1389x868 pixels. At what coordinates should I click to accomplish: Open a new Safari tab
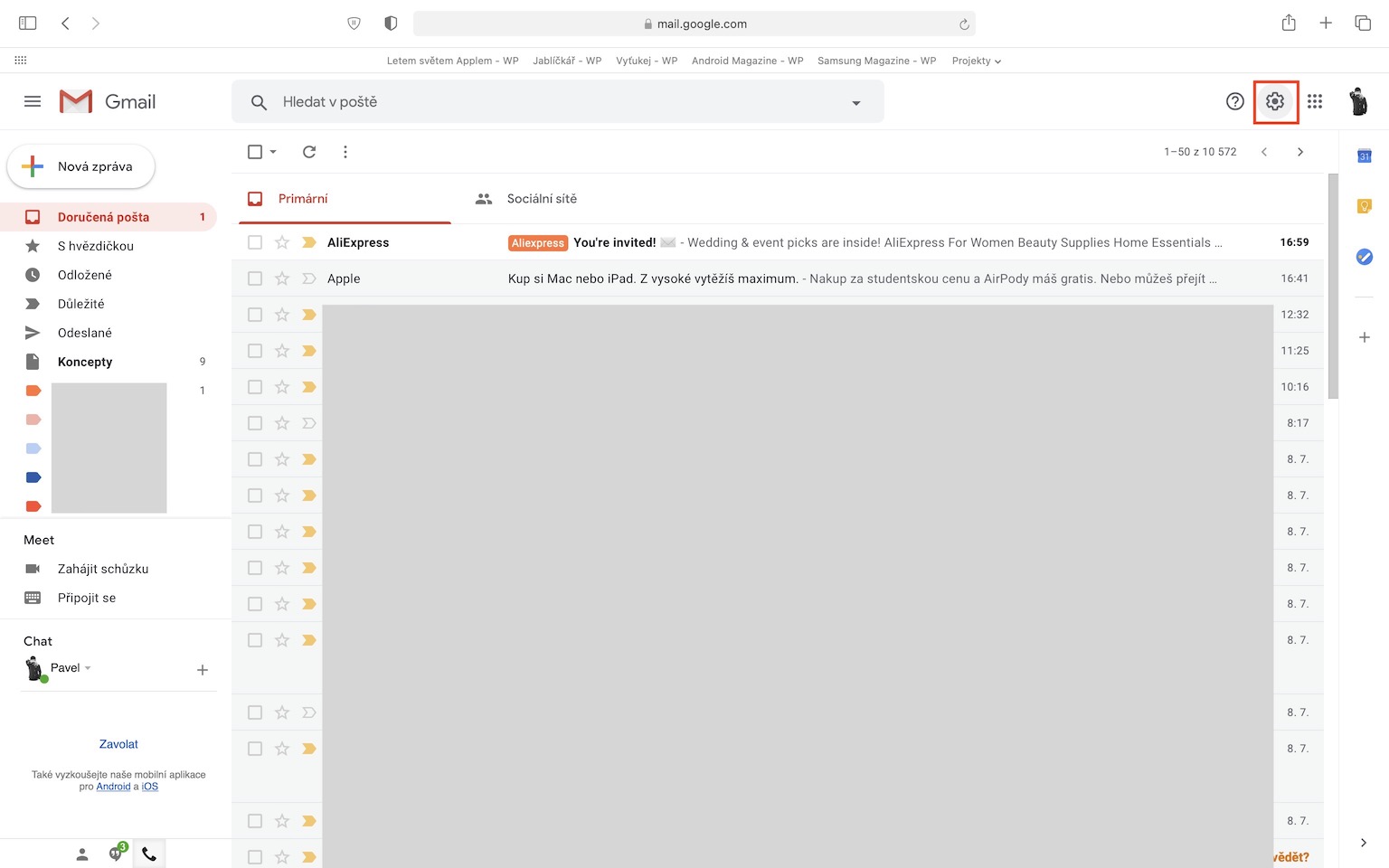coord(1326,24)
